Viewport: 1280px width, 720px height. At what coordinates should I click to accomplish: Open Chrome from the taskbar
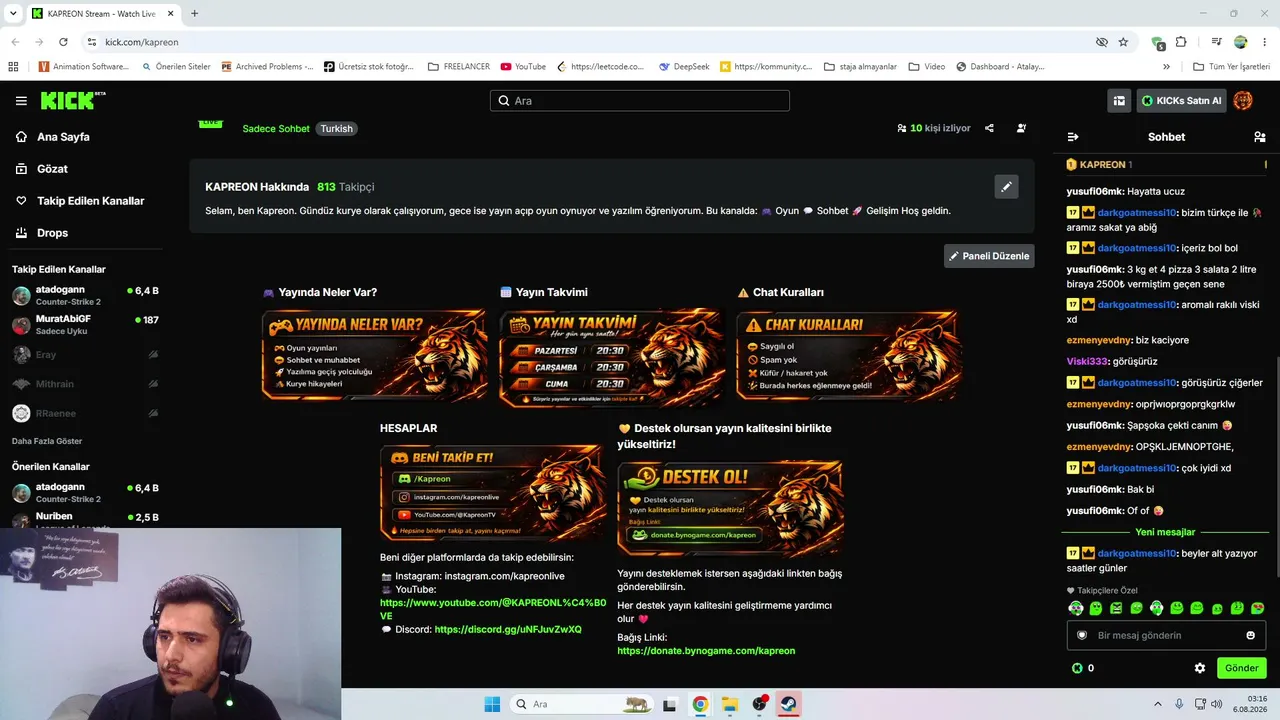700,704
